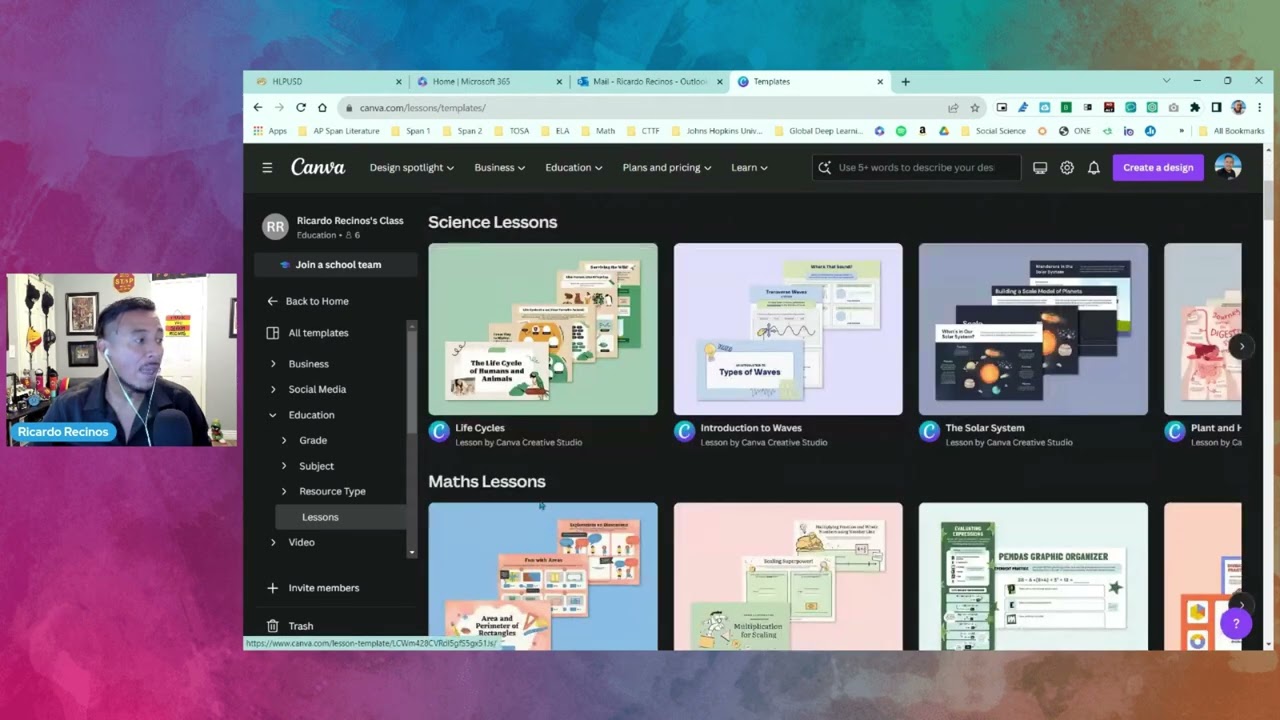Switch to Mail Outlook tab
Viewport: 1280px width, 720px height.
tap(650, 82)
